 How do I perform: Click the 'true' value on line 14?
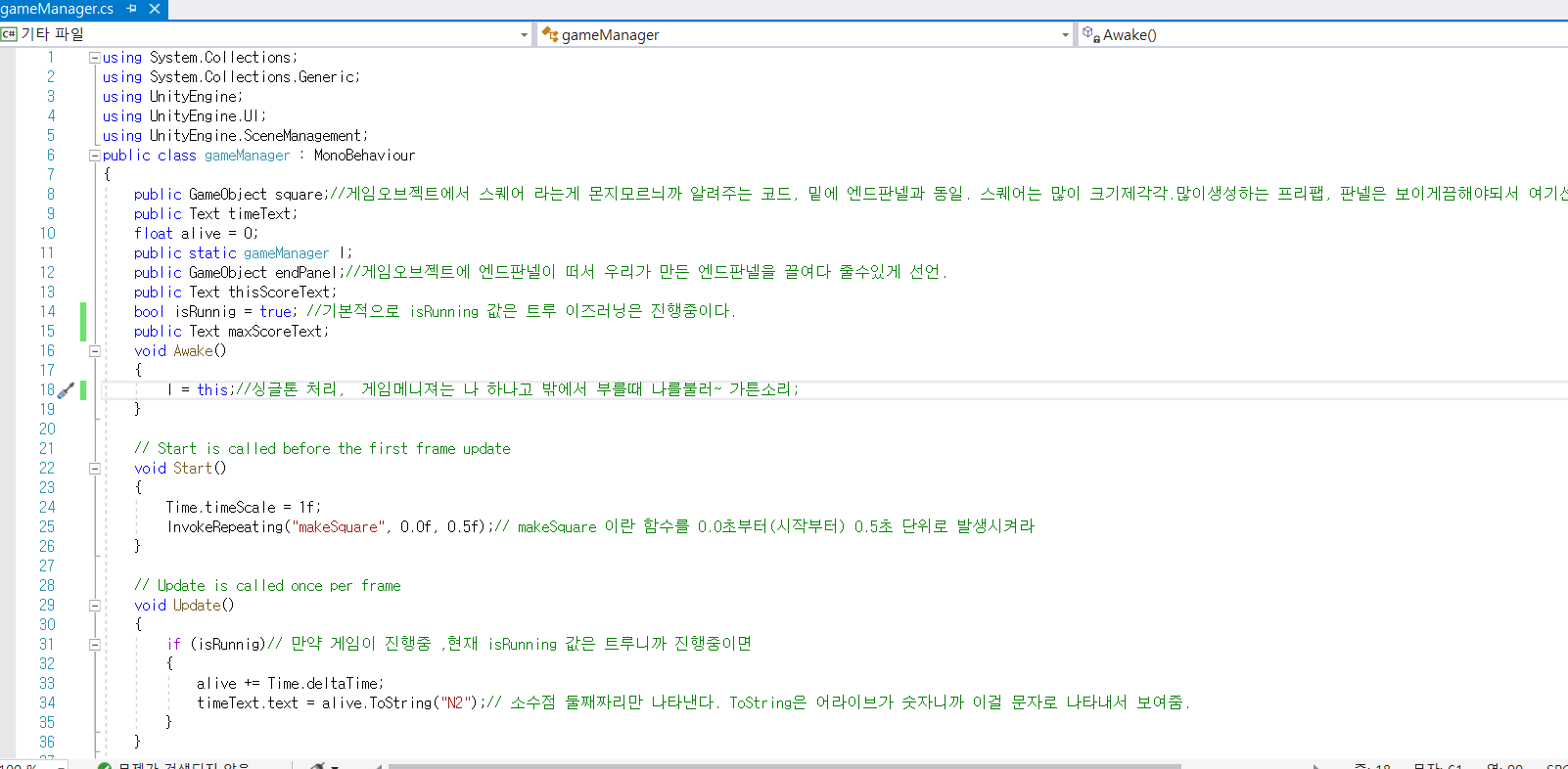coord(275,312)
